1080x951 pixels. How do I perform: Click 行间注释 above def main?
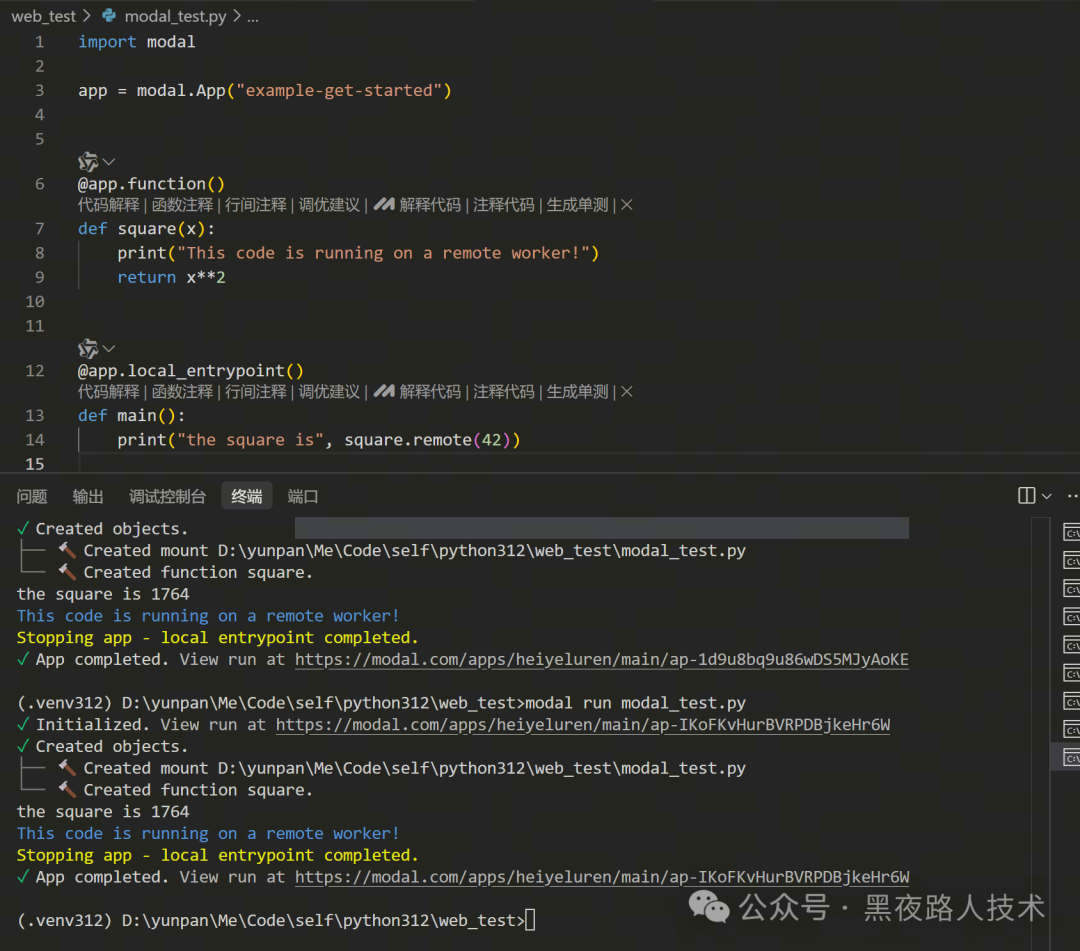(x=256, y=392)
